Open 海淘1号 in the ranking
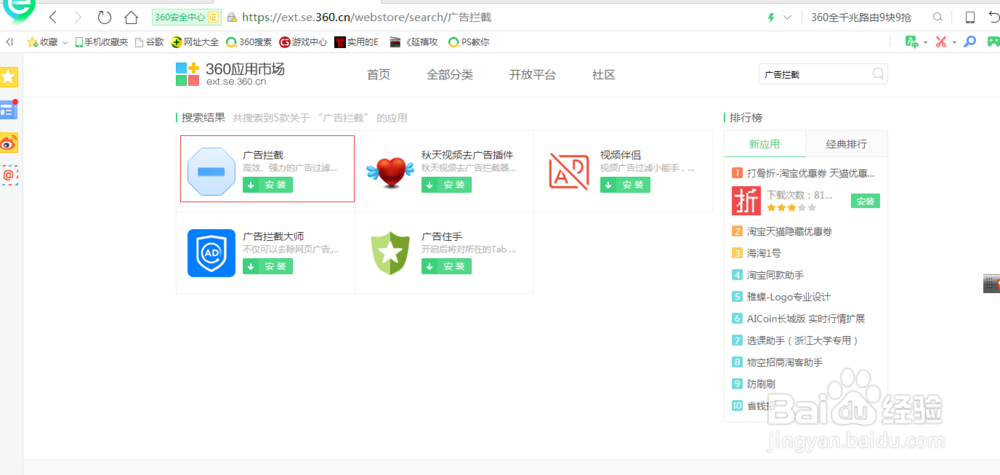Image resolution: width=1000 pixels, height=475 pixels. (x=763, y=253)
